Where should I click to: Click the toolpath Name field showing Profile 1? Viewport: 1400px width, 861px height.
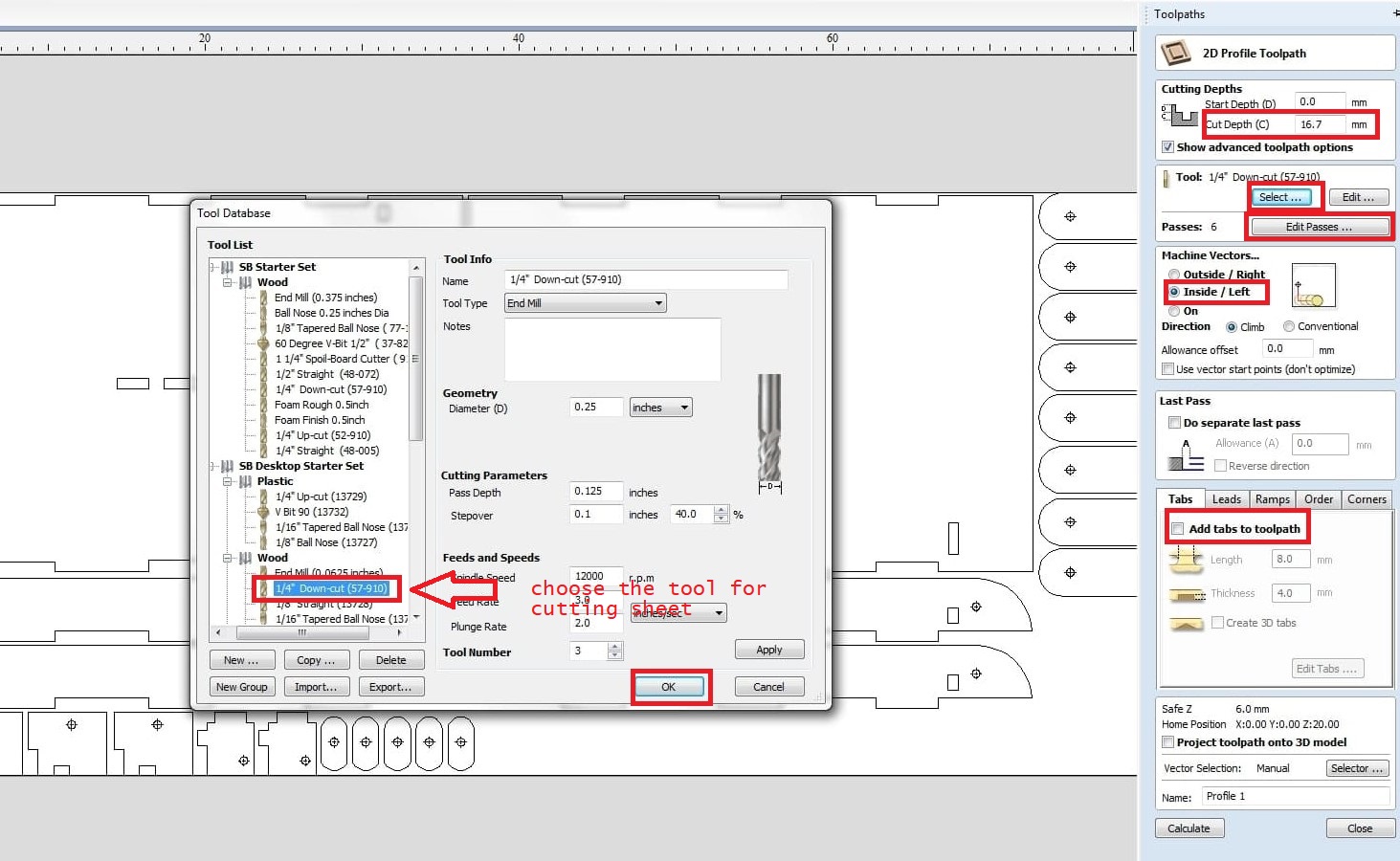coord(1295,796)
